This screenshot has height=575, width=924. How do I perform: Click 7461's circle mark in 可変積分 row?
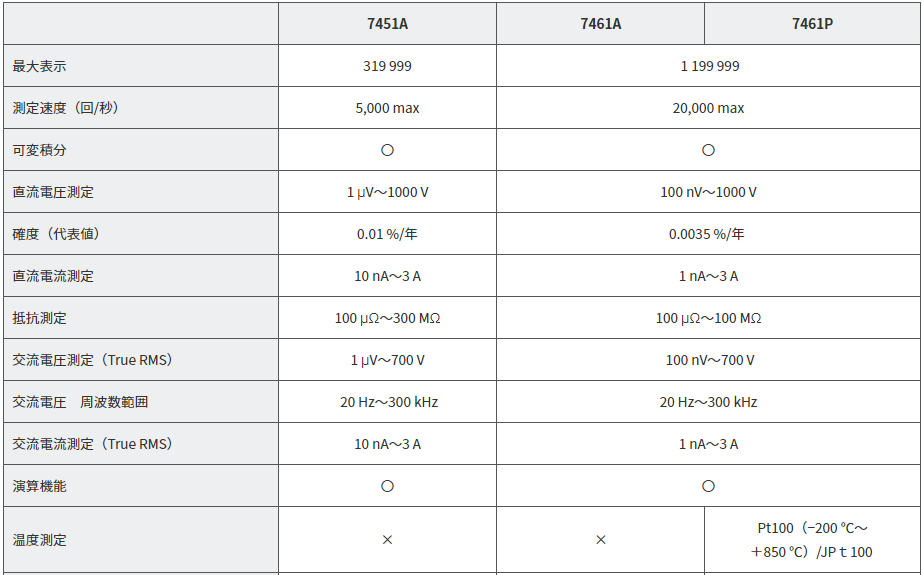708,150
